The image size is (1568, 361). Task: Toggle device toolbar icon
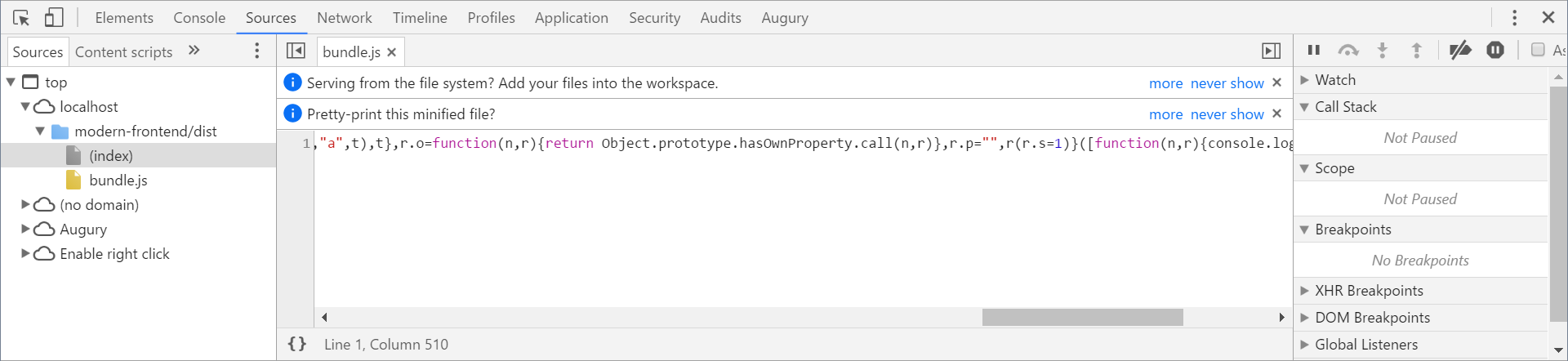(x=54, y=17)
